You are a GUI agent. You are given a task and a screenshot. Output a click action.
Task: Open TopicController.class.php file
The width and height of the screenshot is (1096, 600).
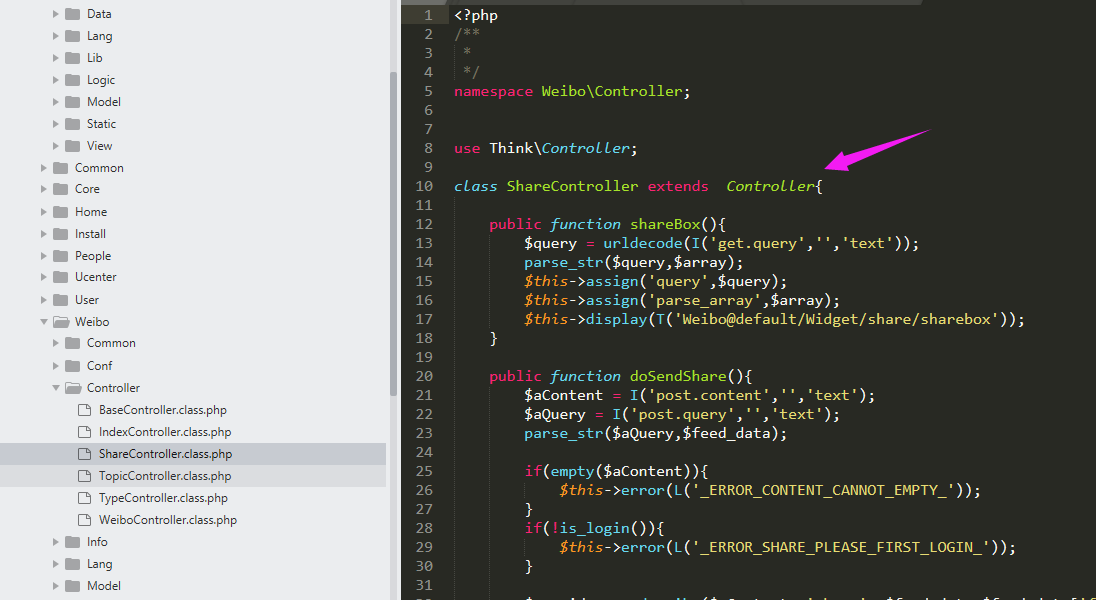point(165,476)
